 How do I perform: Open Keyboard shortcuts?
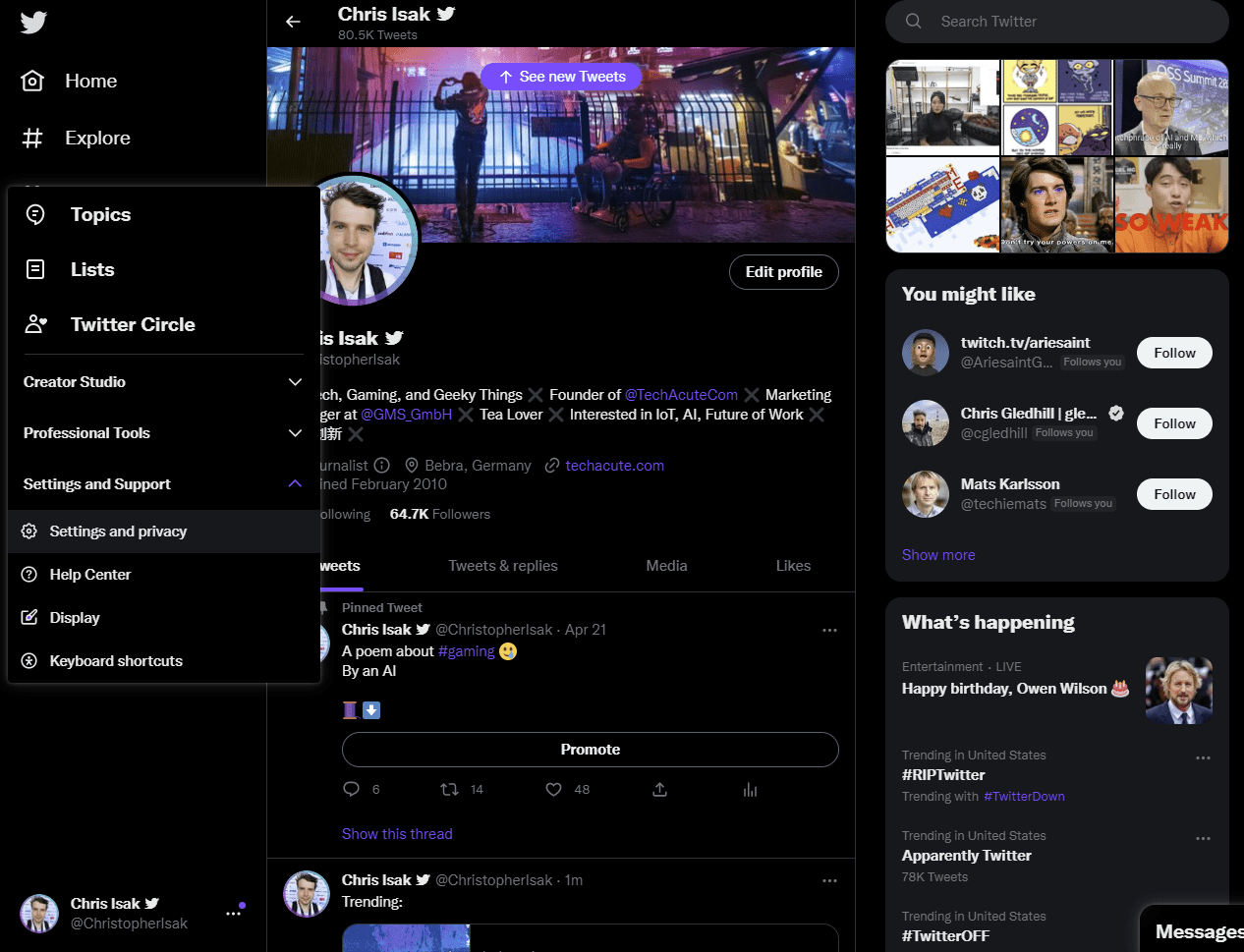[x=164, y=661]
